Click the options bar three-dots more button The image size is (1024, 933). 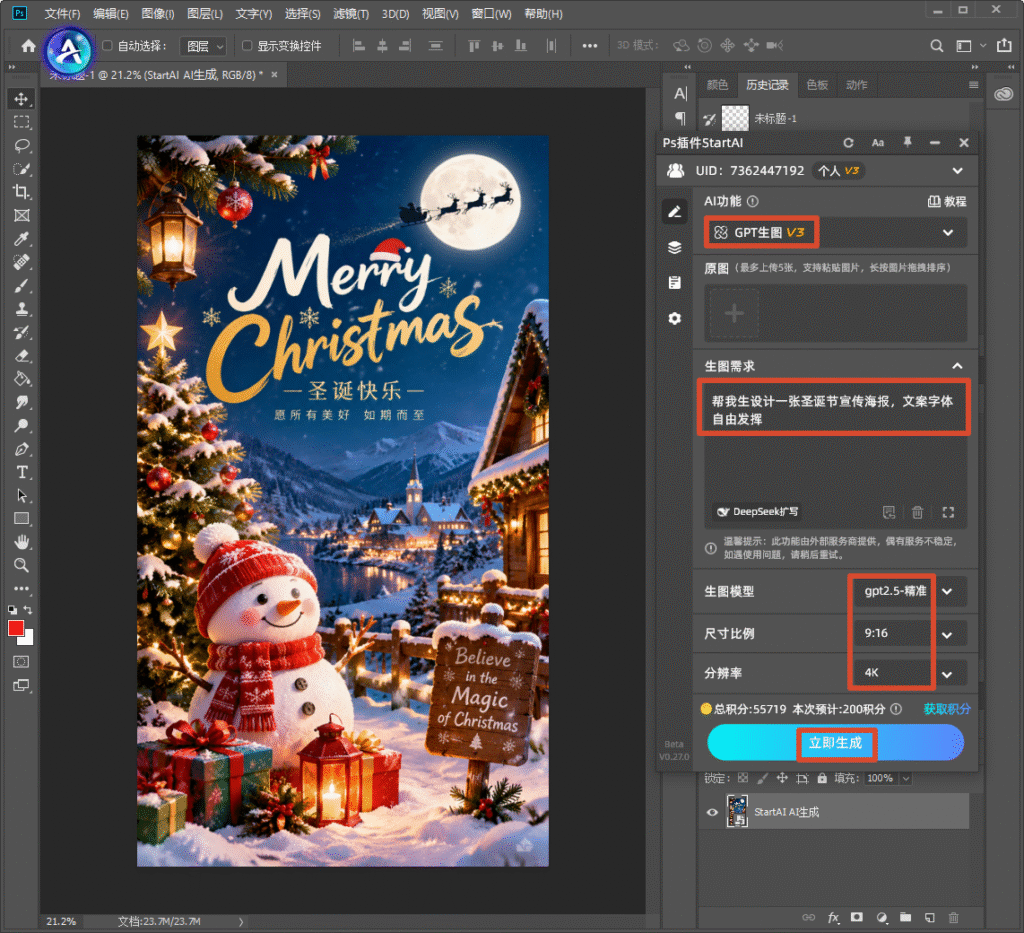(590, 46)
